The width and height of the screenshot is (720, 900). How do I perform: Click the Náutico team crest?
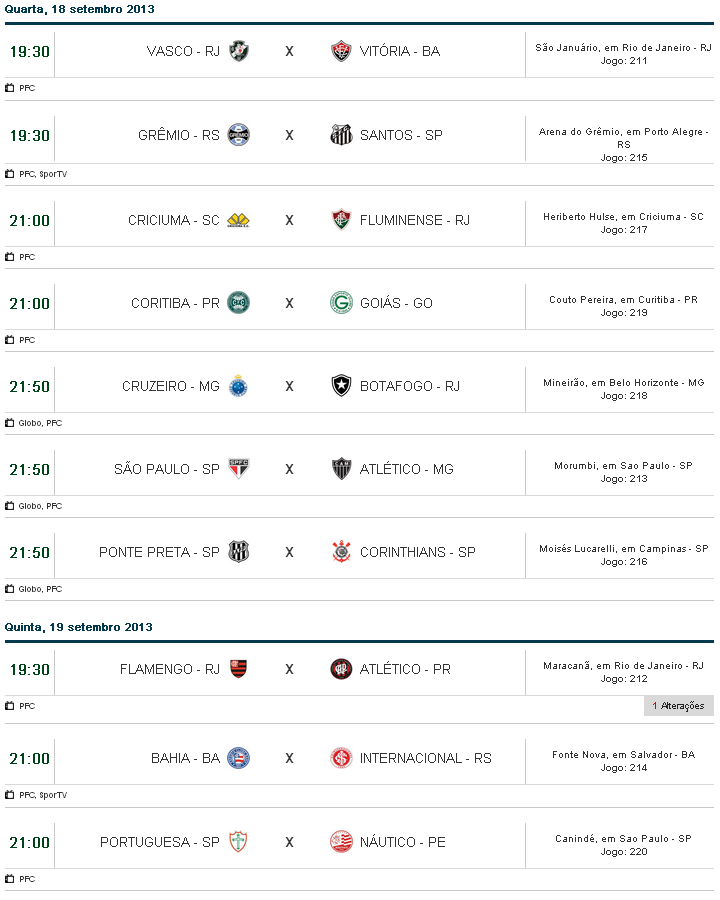(x=341, y=842)
